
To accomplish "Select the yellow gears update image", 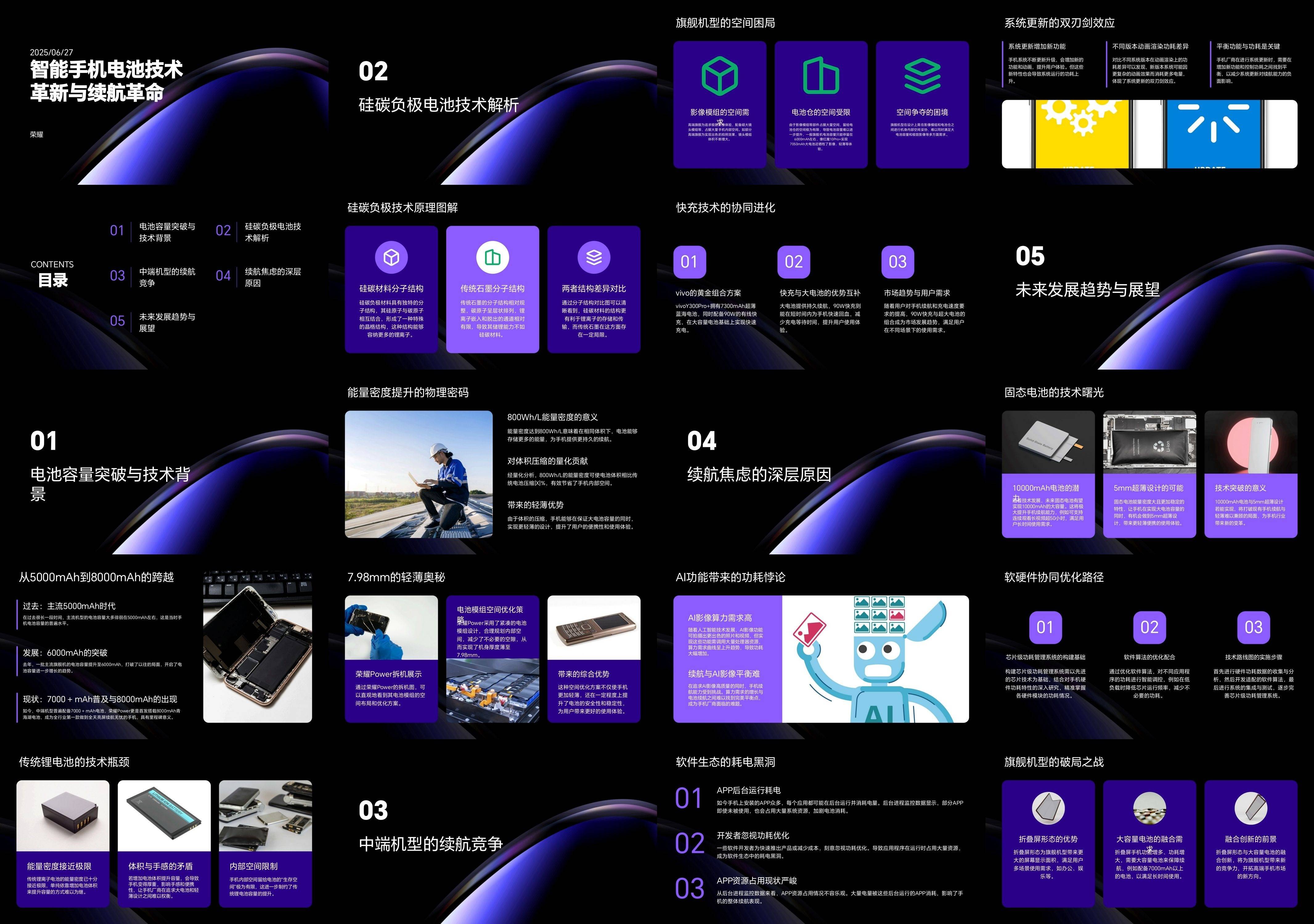I will (1082, 135).
